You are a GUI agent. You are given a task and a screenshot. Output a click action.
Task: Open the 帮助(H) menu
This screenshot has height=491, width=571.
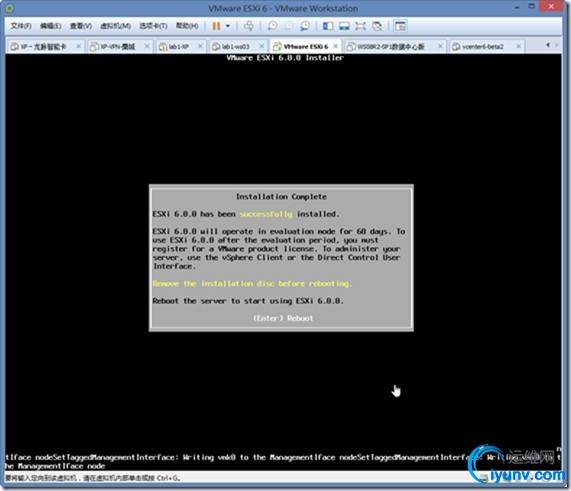tap(187, 26)
